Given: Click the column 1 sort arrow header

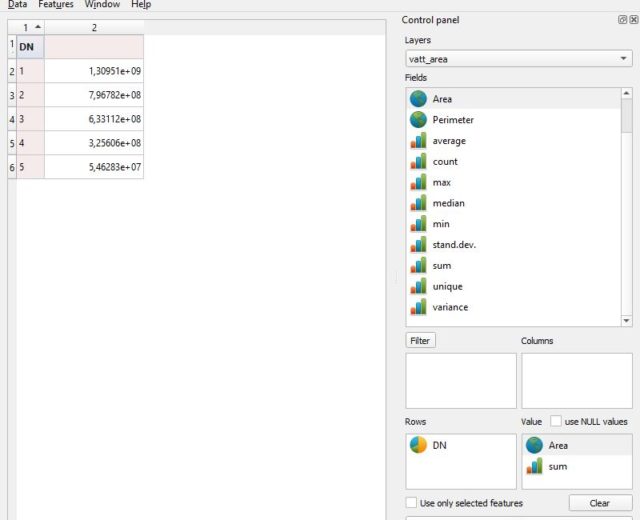Looking at the screenshot, I should click(x=30, y=27).
